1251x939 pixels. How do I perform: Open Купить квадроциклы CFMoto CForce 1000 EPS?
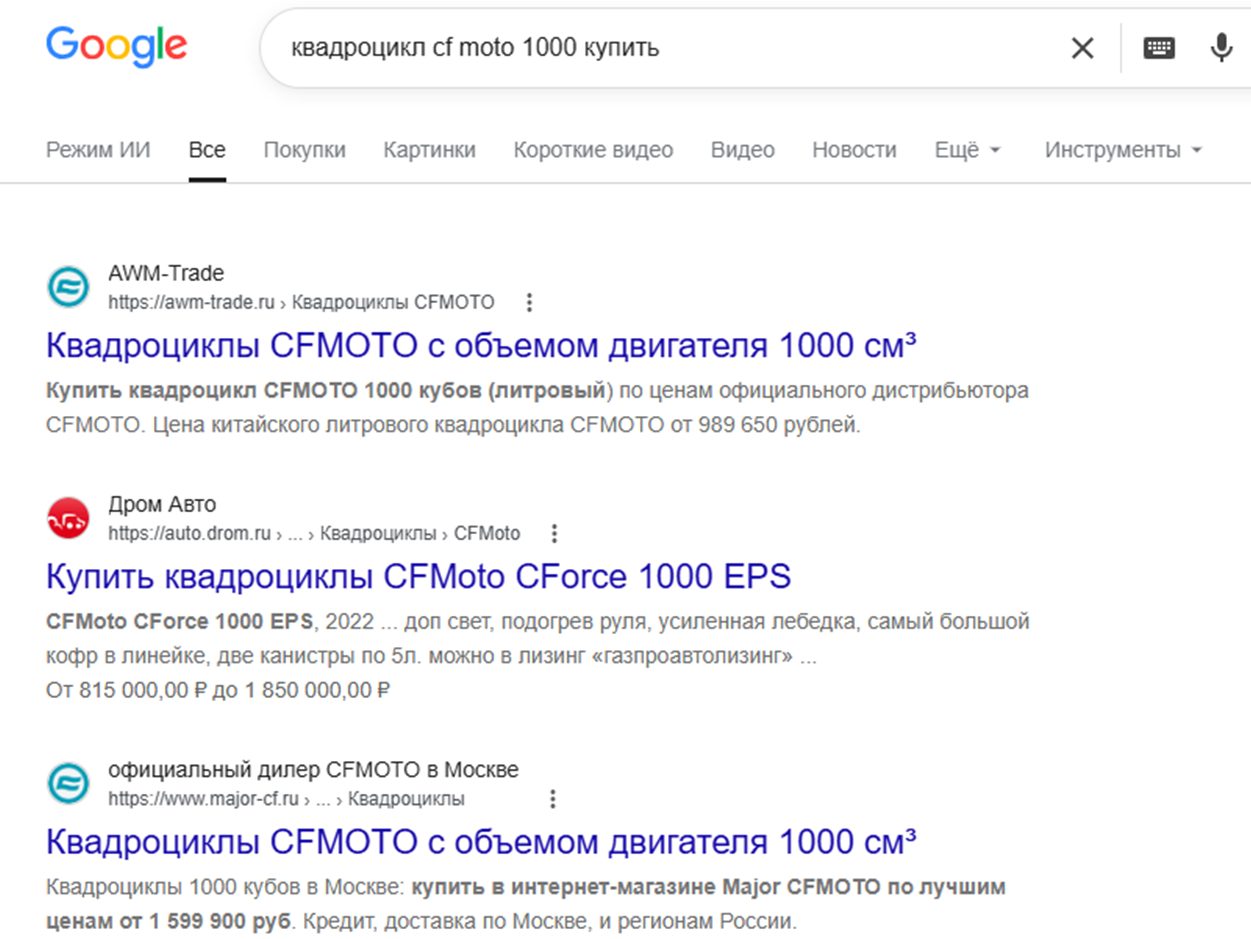pyautogui.click(x=418, y=577)
